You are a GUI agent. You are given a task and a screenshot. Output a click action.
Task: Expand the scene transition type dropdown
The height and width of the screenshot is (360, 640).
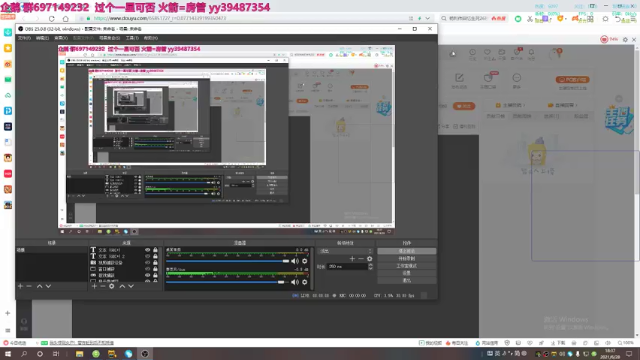(x=345, y=251)
